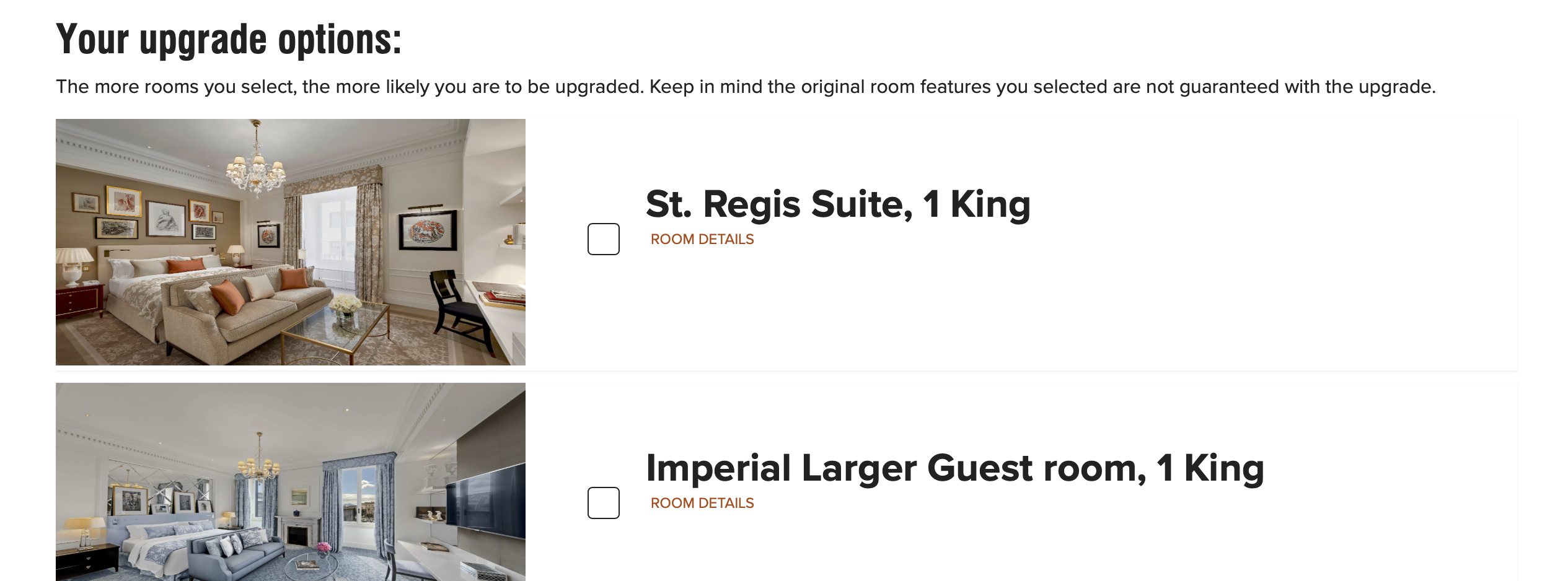View ROOM DETAILS for Imperial Larger Guest room

tap(702, 504)
